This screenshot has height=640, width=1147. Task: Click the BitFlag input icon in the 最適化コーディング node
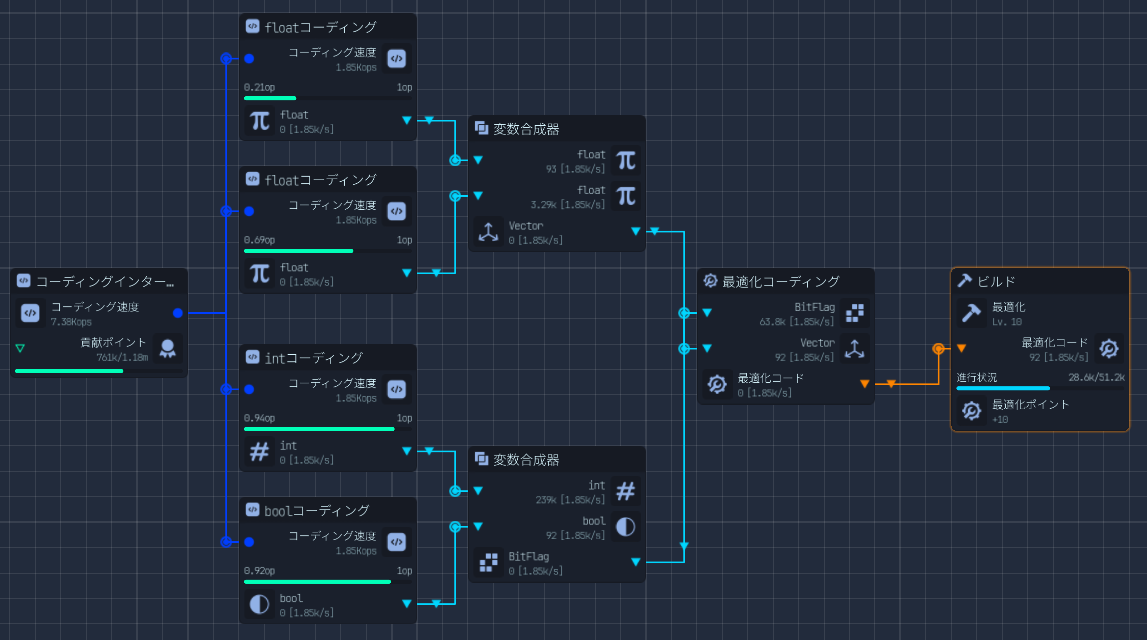[x=854, y=313]
